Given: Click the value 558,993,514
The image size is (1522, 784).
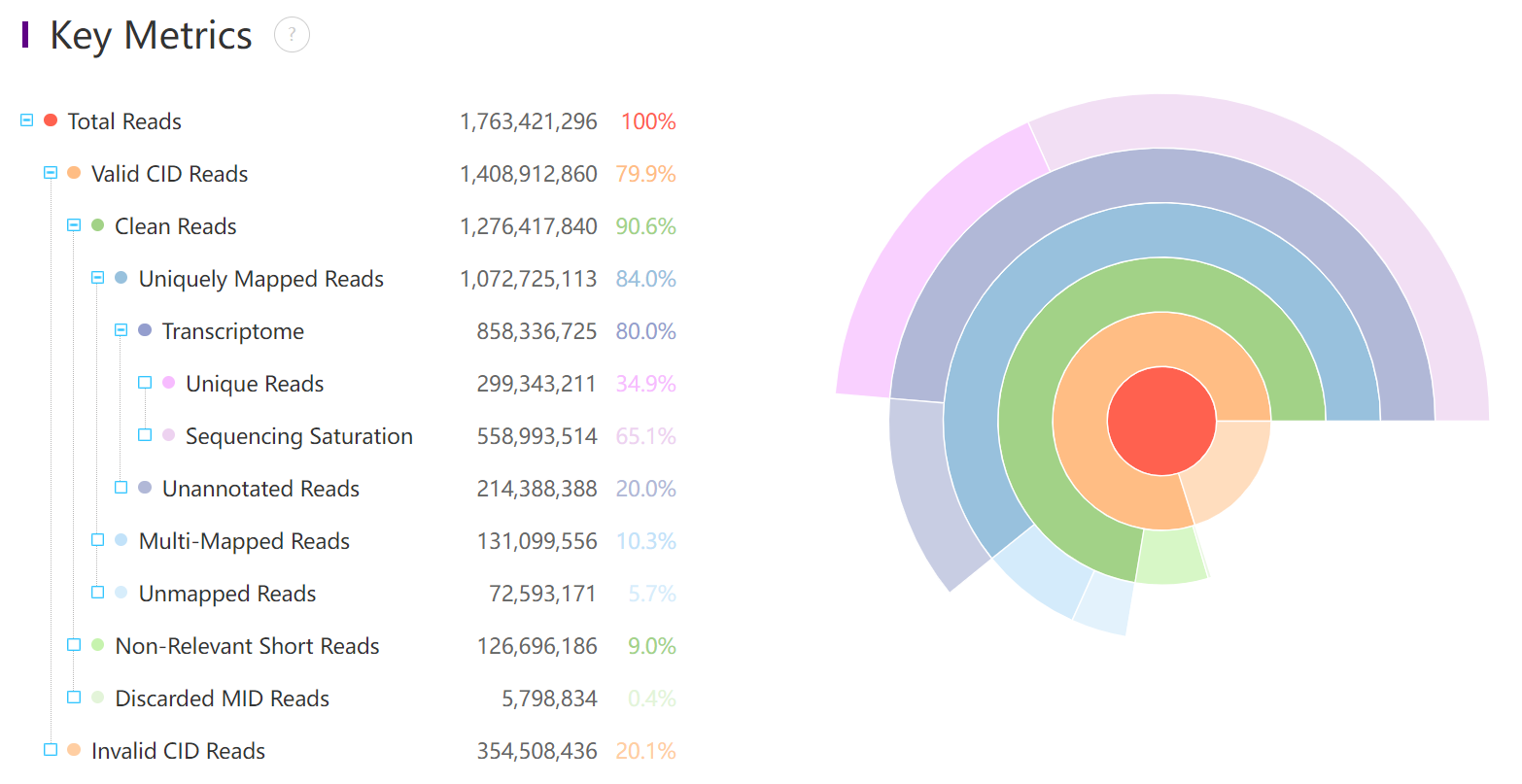Looking at the screenshot, I should click(x=536, y=436).
